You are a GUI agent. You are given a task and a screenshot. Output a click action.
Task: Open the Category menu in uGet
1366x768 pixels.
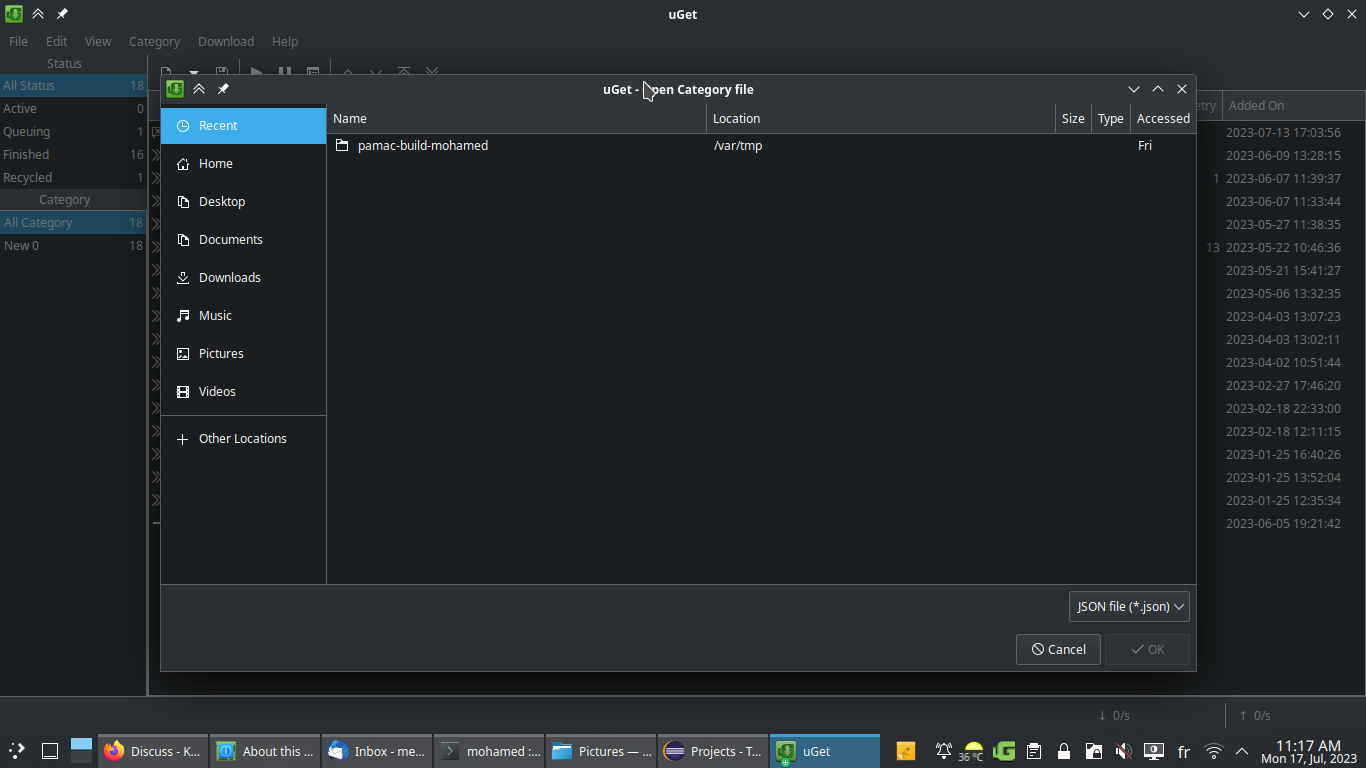tap(154, 42)
